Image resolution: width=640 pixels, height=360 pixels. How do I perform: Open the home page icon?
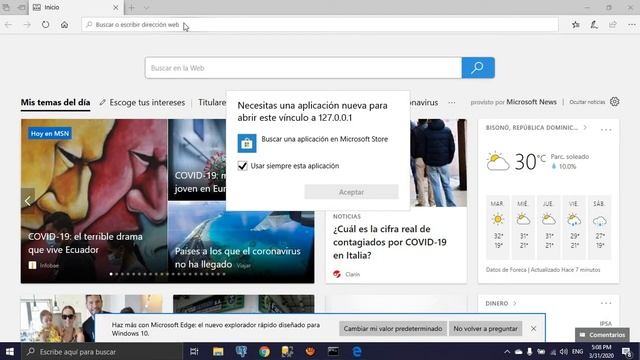pos(64,25)
